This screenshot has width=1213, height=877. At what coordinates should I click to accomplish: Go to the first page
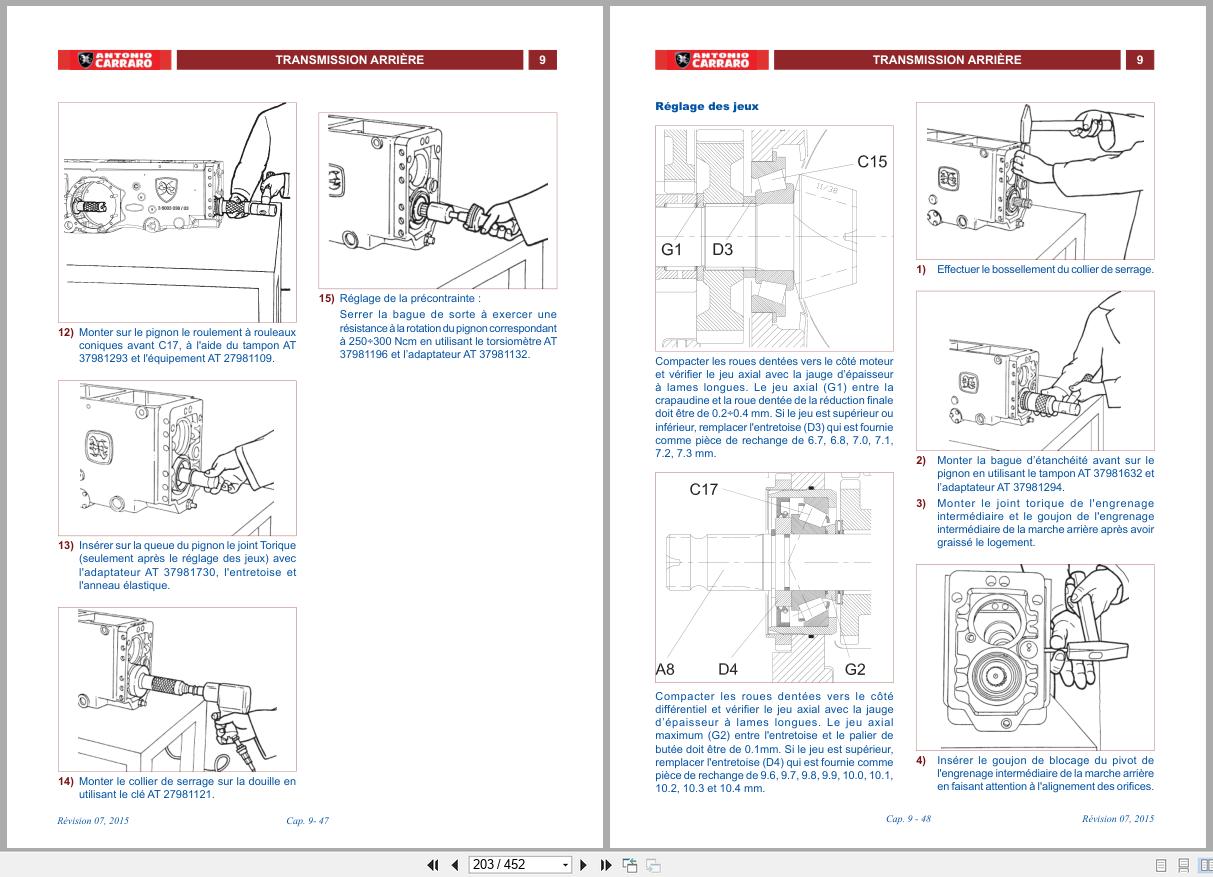433,865
